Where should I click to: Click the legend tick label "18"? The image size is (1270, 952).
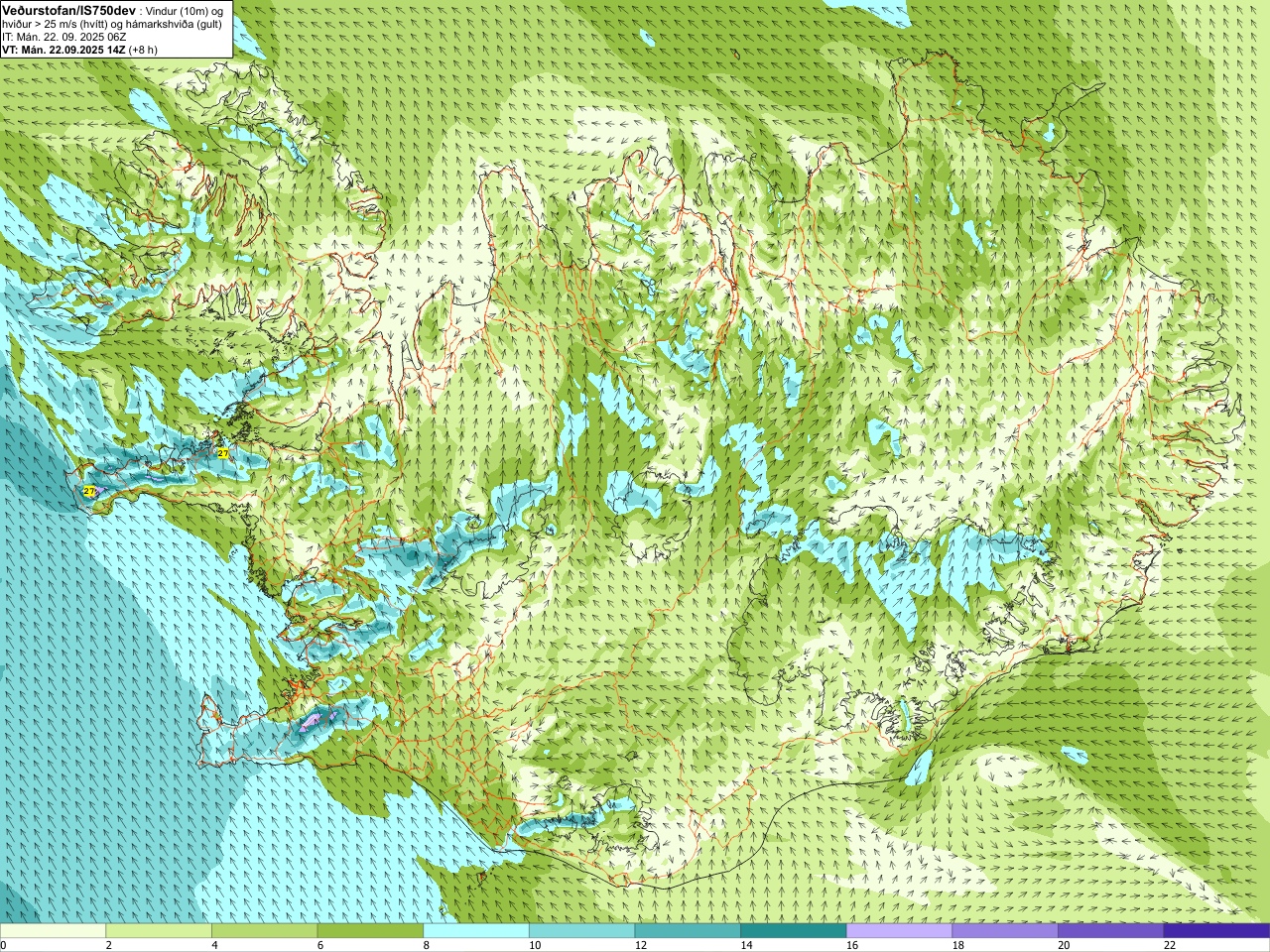958,945
